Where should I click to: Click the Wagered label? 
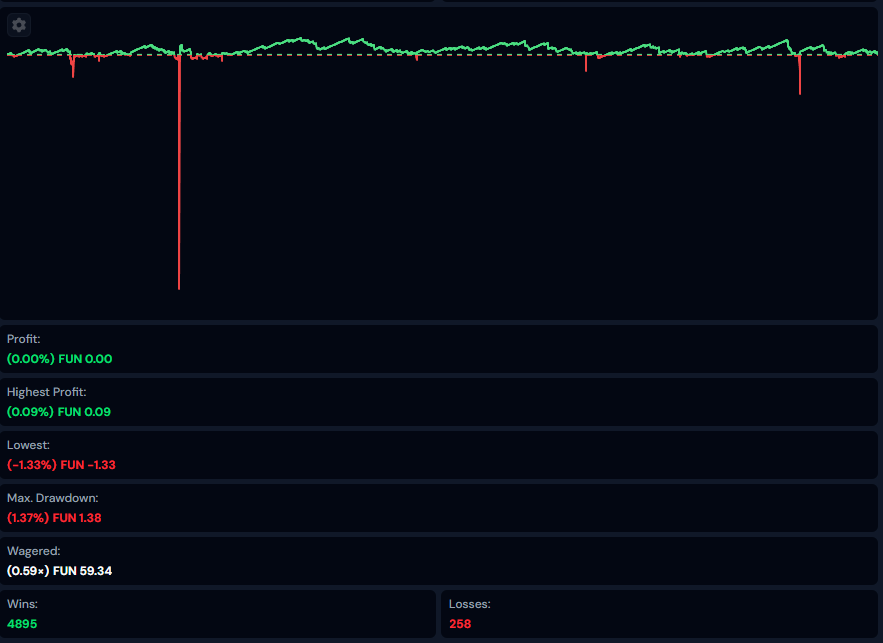33,550
